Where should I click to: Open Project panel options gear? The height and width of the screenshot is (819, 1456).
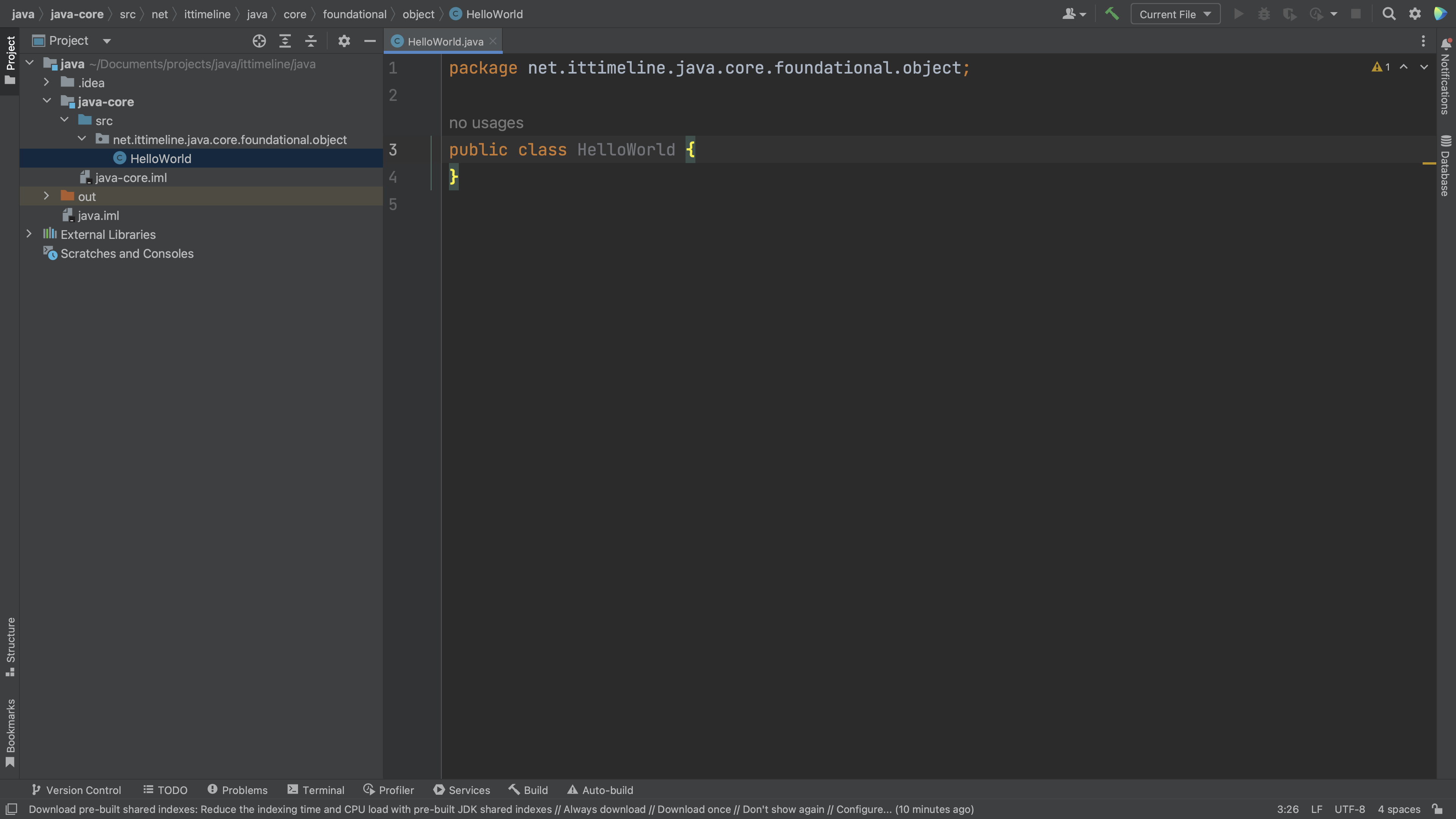coord(344,41)
